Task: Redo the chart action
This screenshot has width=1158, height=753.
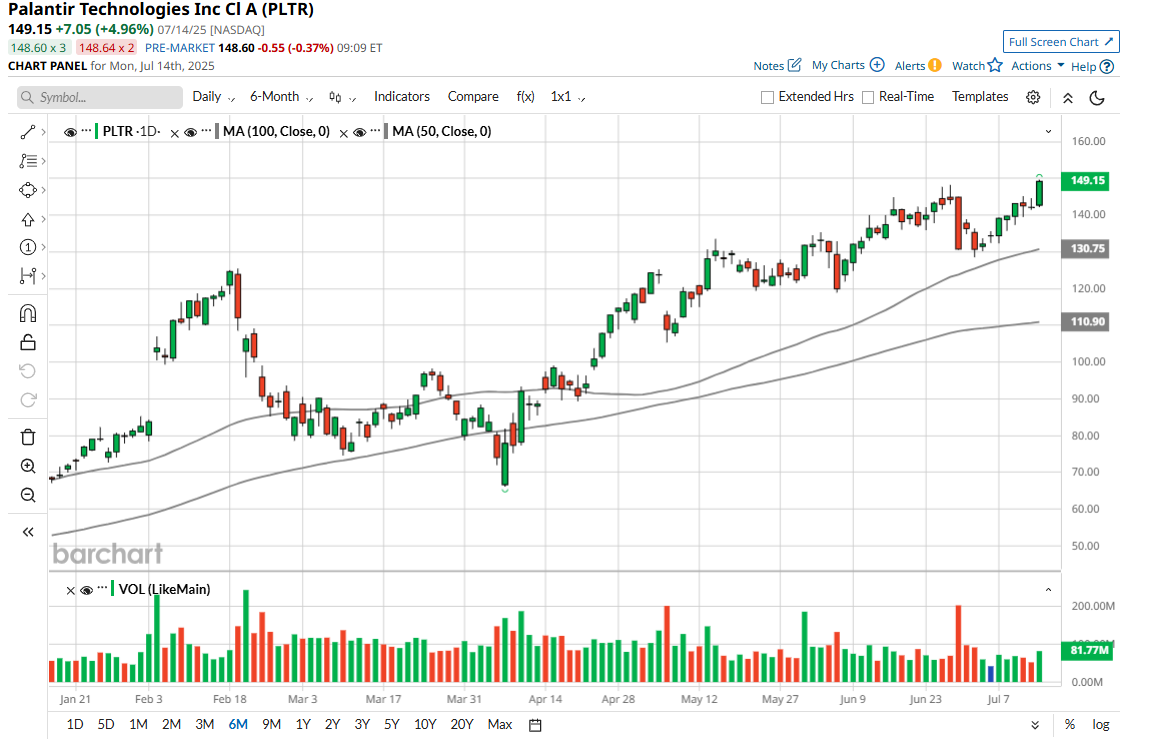Action: pyautogui.click(x=28, y=400)
